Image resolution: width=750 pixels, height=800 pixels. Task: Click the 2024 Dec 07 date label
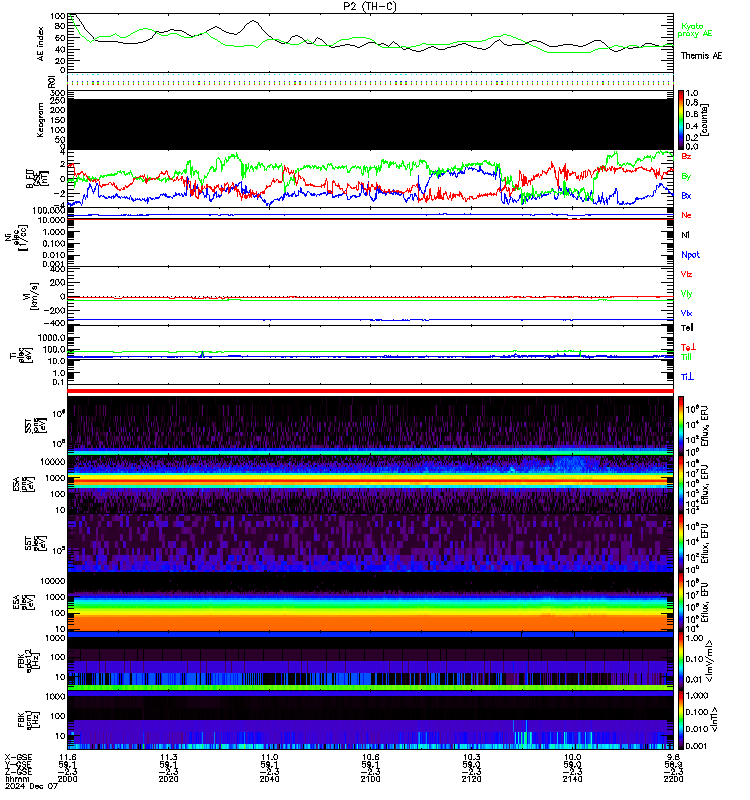click(32, 786)
